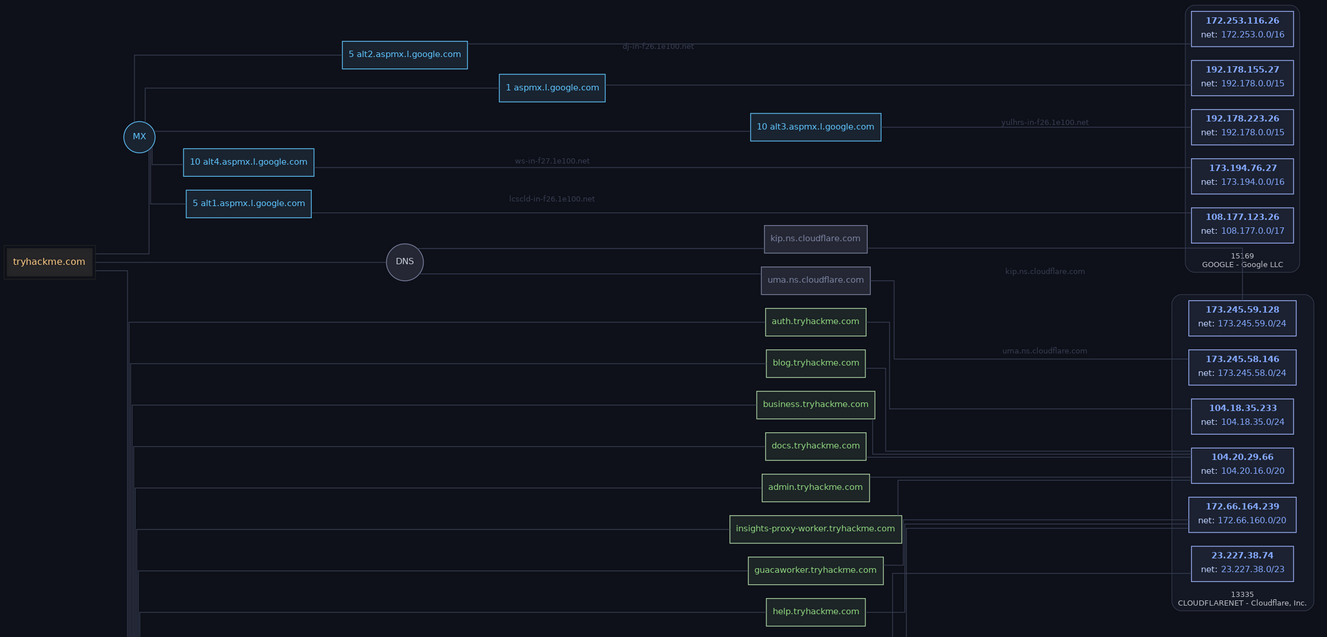This screenshot has width=1327, height=637.
Task: Select 5 alt2.aspmx.l.google.com node
Action: pos(405,55)
